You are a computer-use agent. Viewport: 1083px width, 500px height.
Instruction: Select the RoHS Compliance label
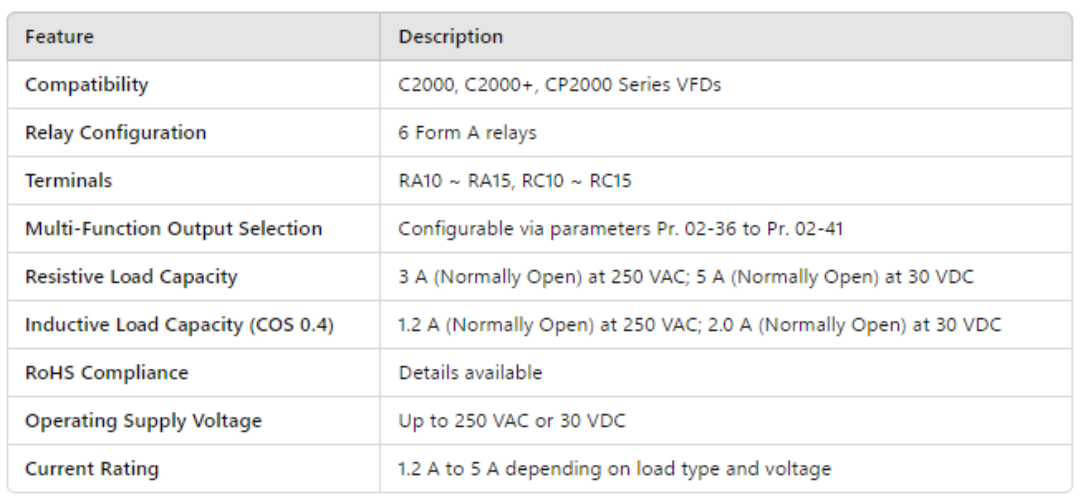point(106,373)
